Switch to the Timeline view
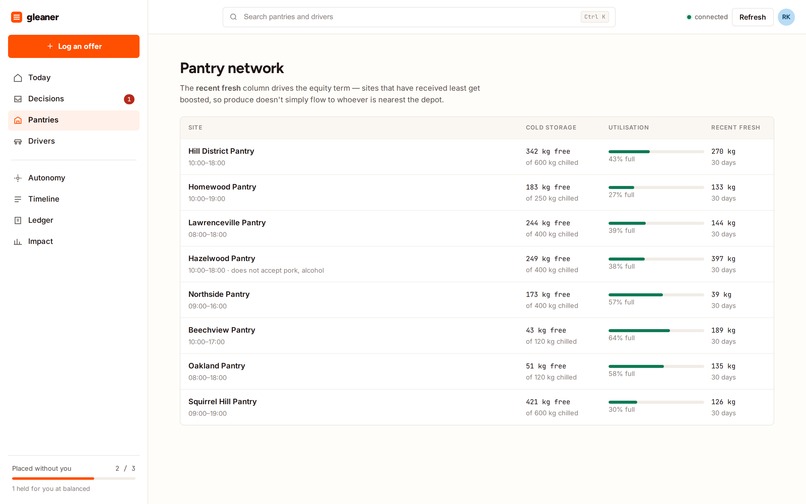Image resolution: width=806 pixels, height=504 pixels. click(x=74, y=199)
